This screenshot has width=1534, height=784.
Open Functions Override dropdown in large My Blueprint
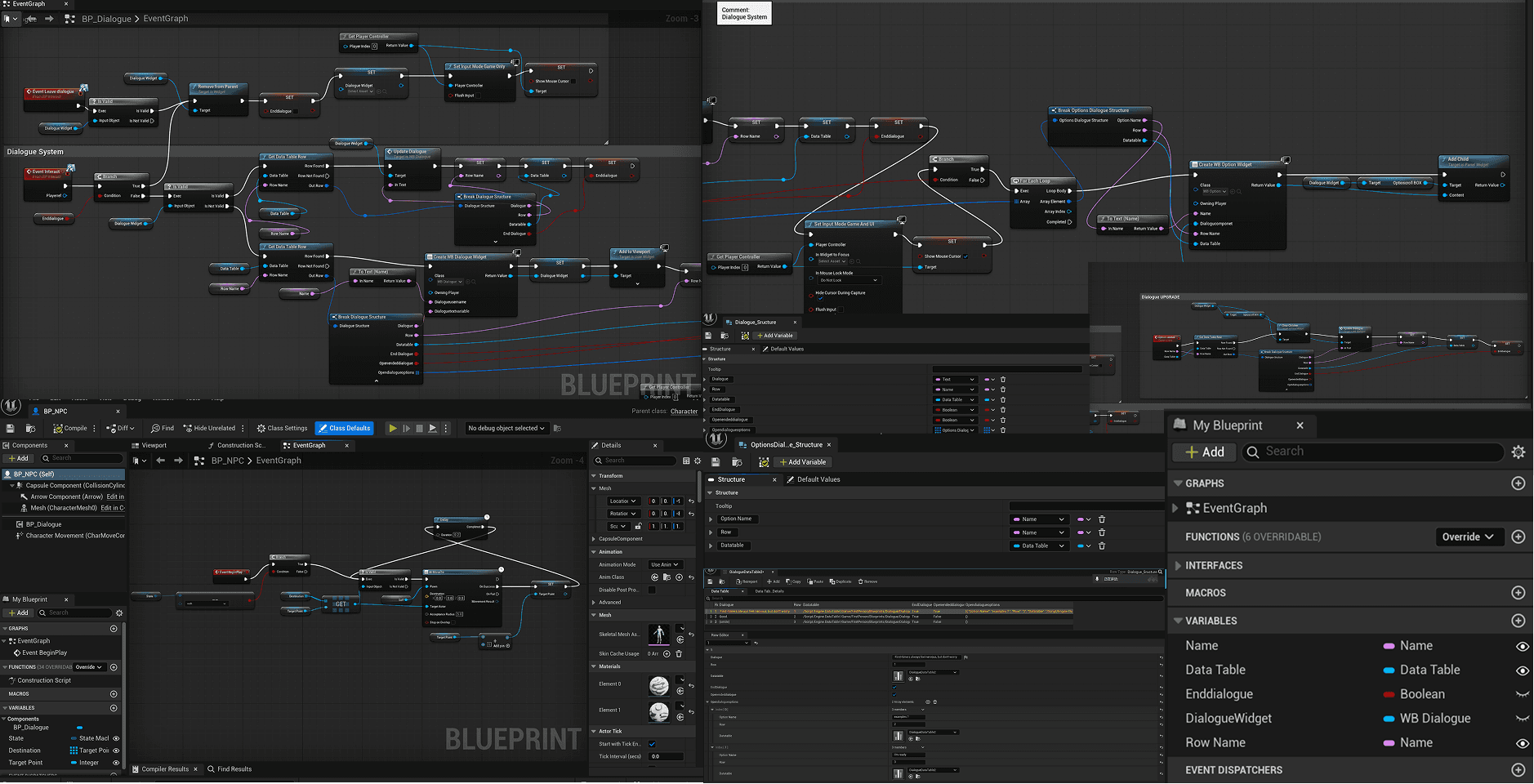tap(1469, 537)
